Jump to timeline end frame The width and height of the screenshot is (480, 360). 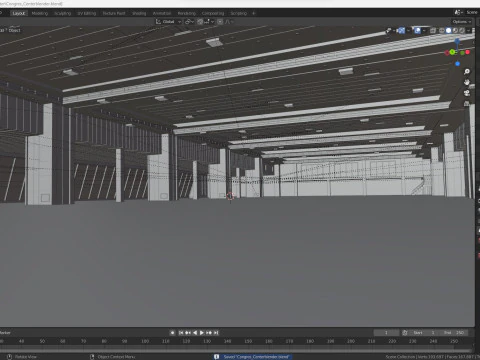coord(216,333)
